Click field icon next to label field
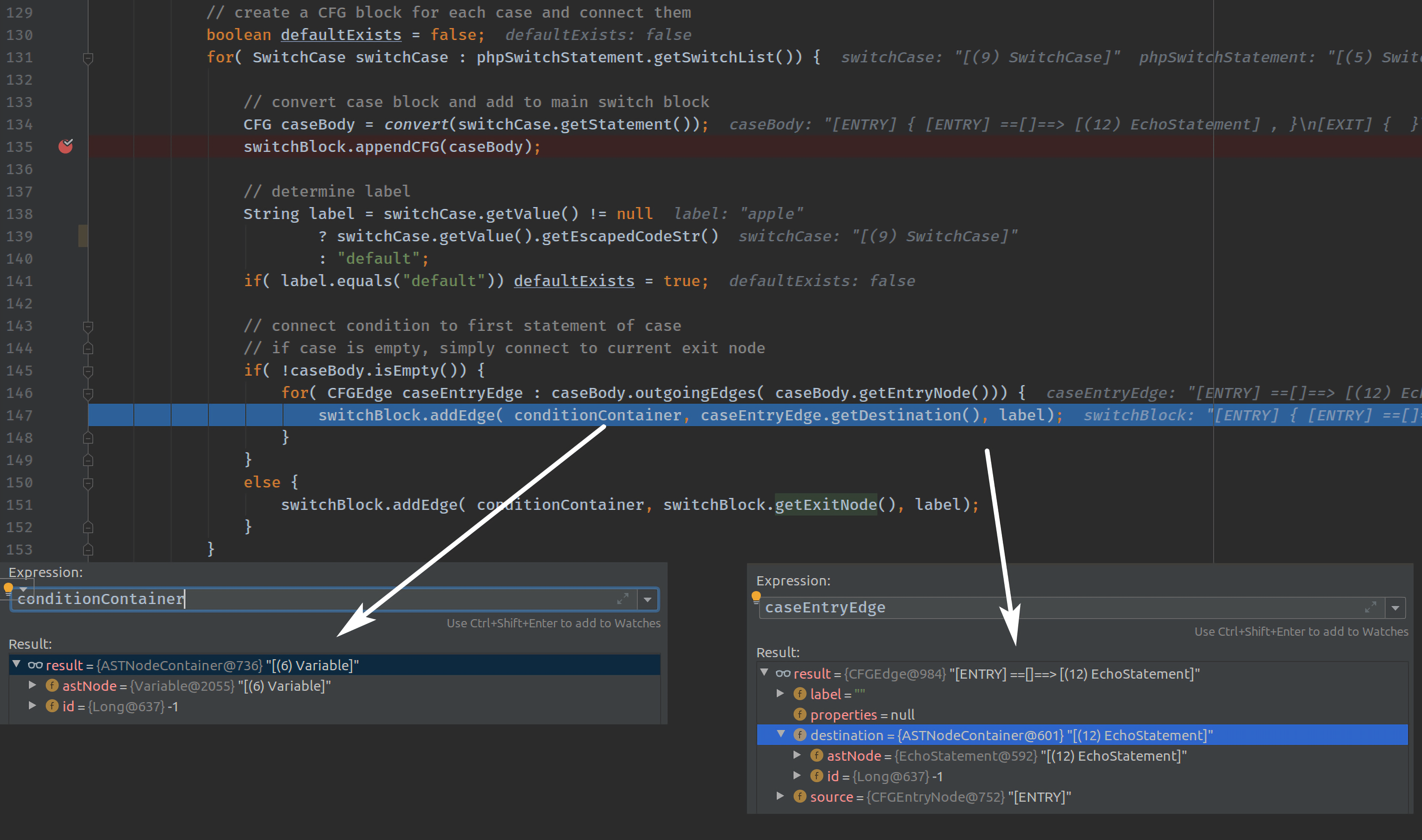The height and width of the screenshot is (840, 1422). [800, 694]
